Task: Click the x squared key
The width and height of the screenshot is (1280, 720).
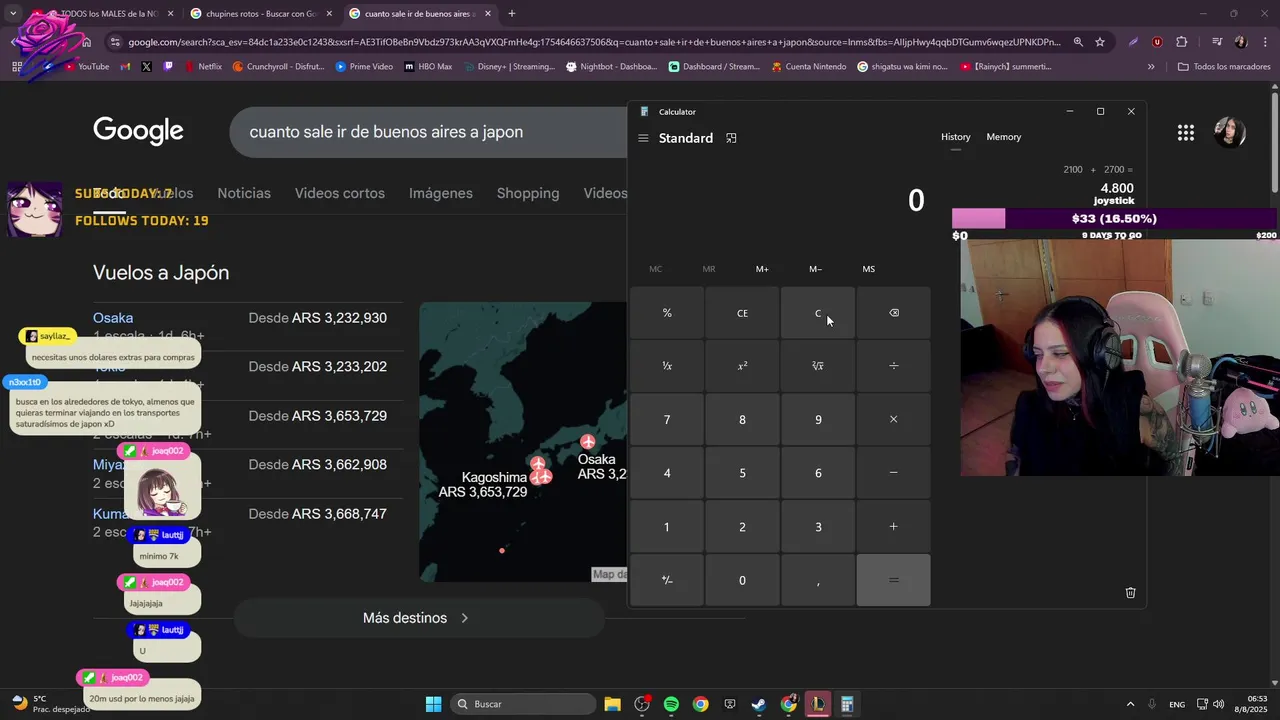Action: pyautogui.click(x=742, y=366)
